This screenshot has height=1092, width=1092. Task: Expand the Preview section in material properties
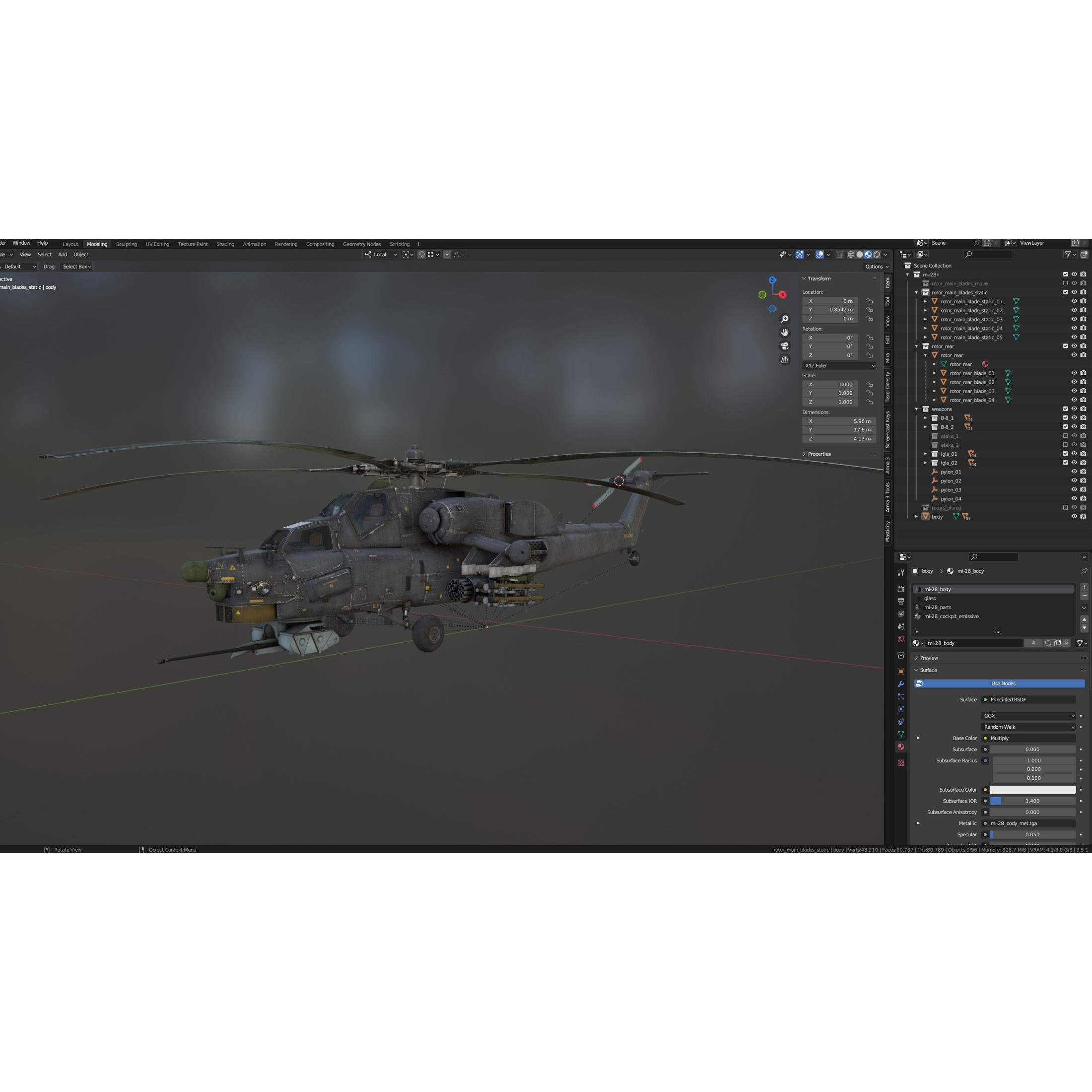(x=929, y=657)
